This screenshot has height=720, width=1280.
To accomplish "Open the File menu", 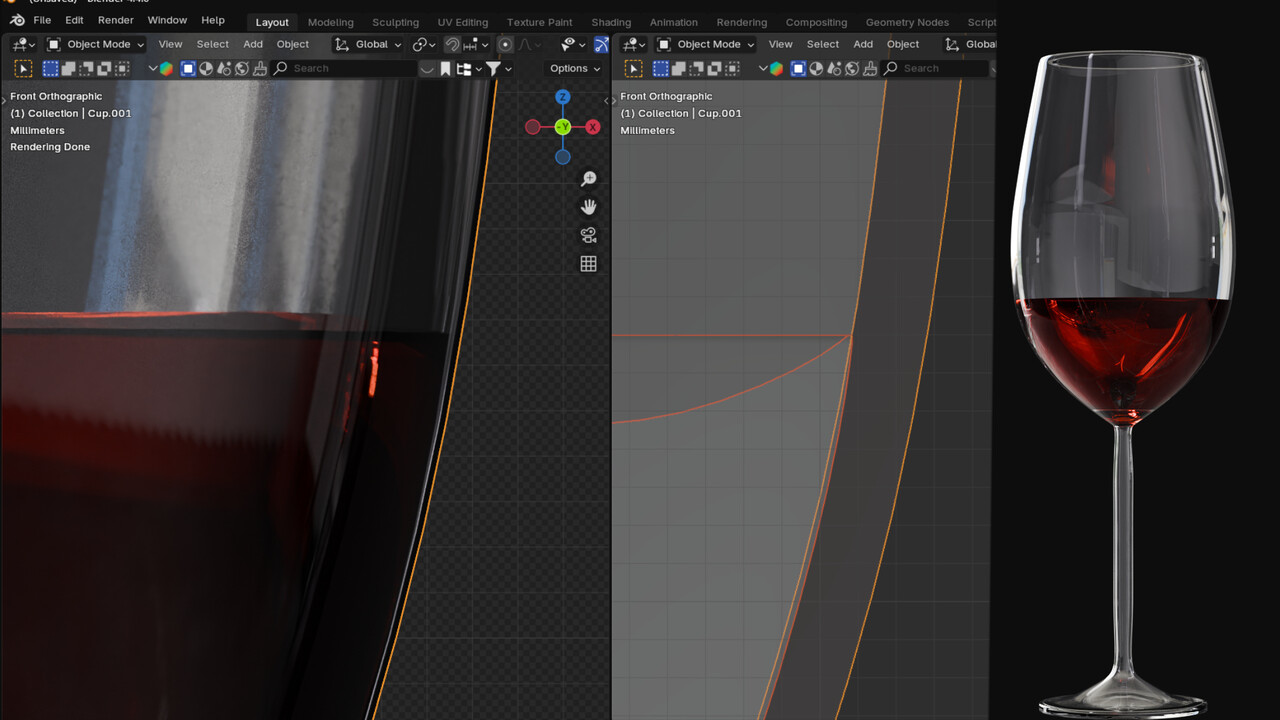I will click(42, 20).
